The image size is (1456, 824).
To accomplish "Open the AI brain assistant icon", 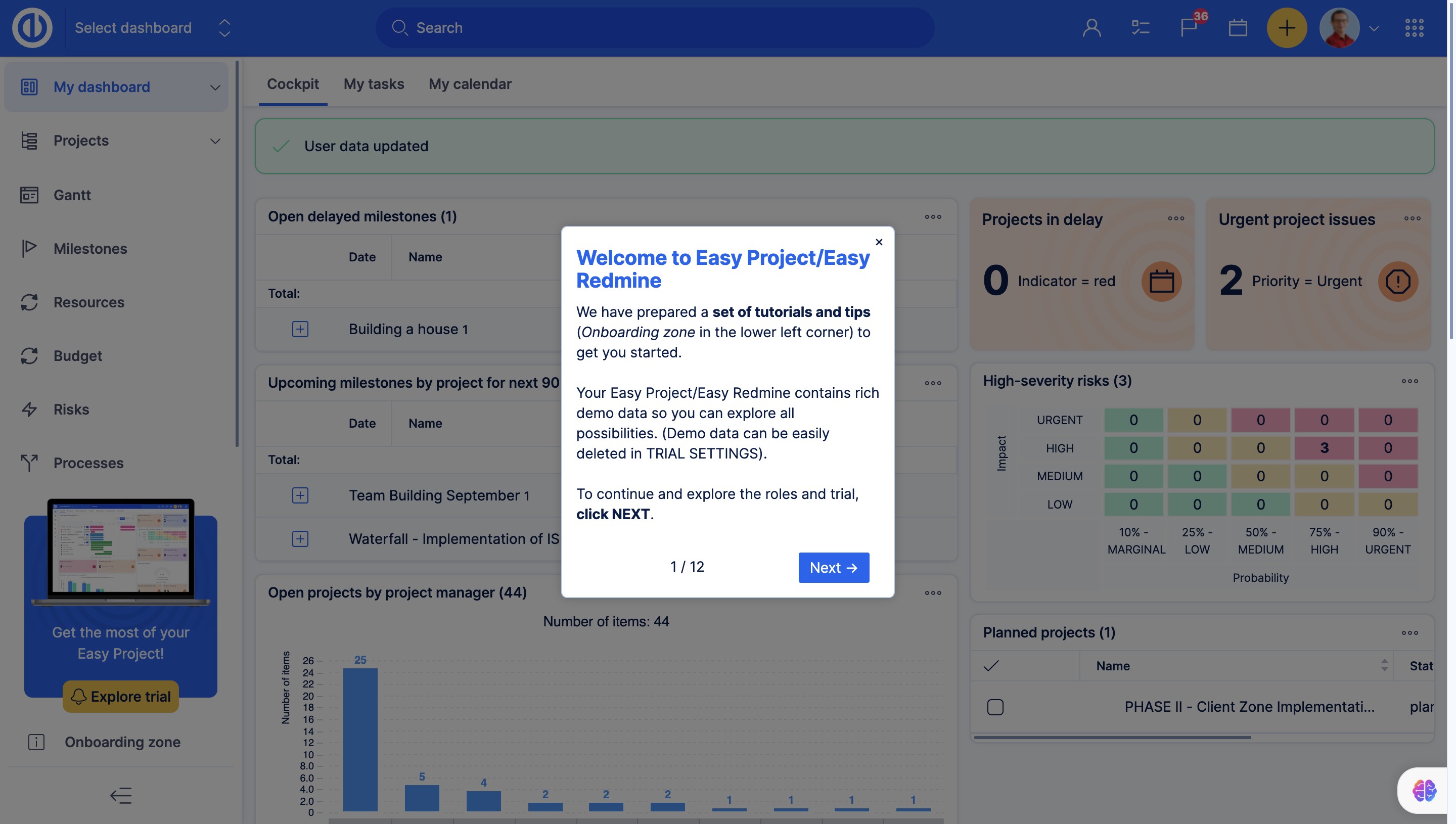I will tap(1424, 790).
